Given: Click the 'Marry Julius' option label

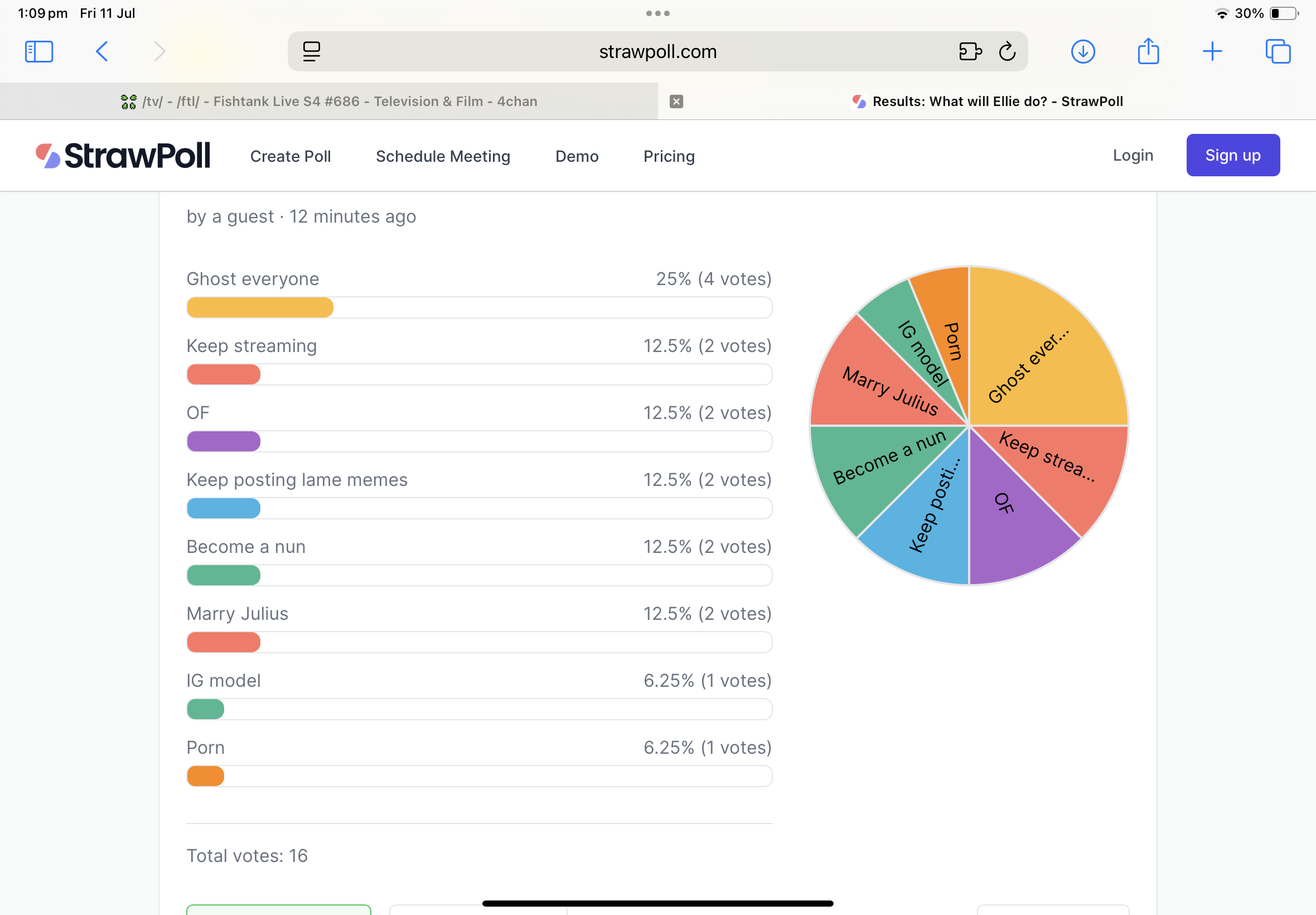Looking at the screenshot, I should coord(237,613).
